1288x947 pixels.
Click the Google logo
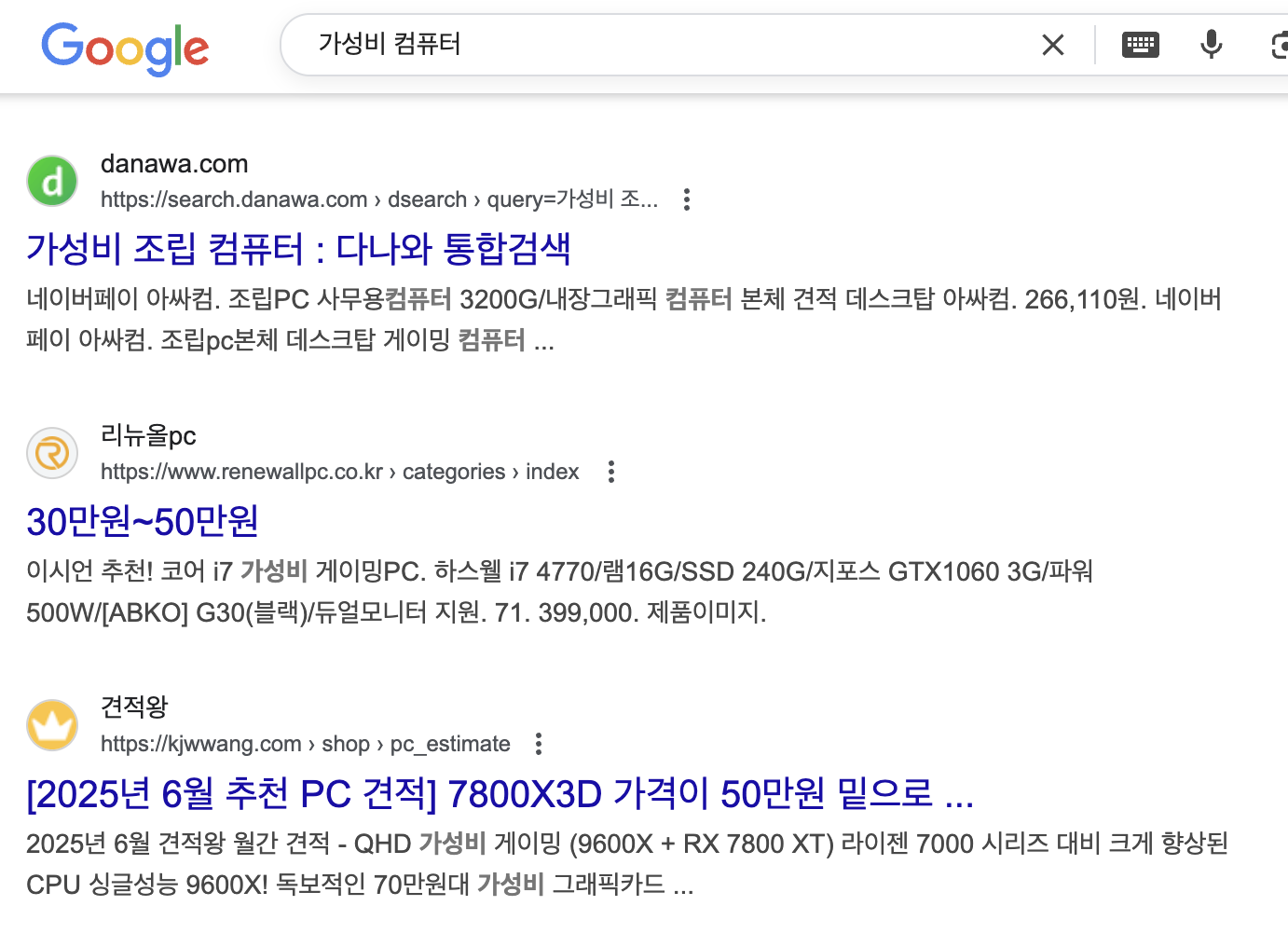[x=125, y=48]
